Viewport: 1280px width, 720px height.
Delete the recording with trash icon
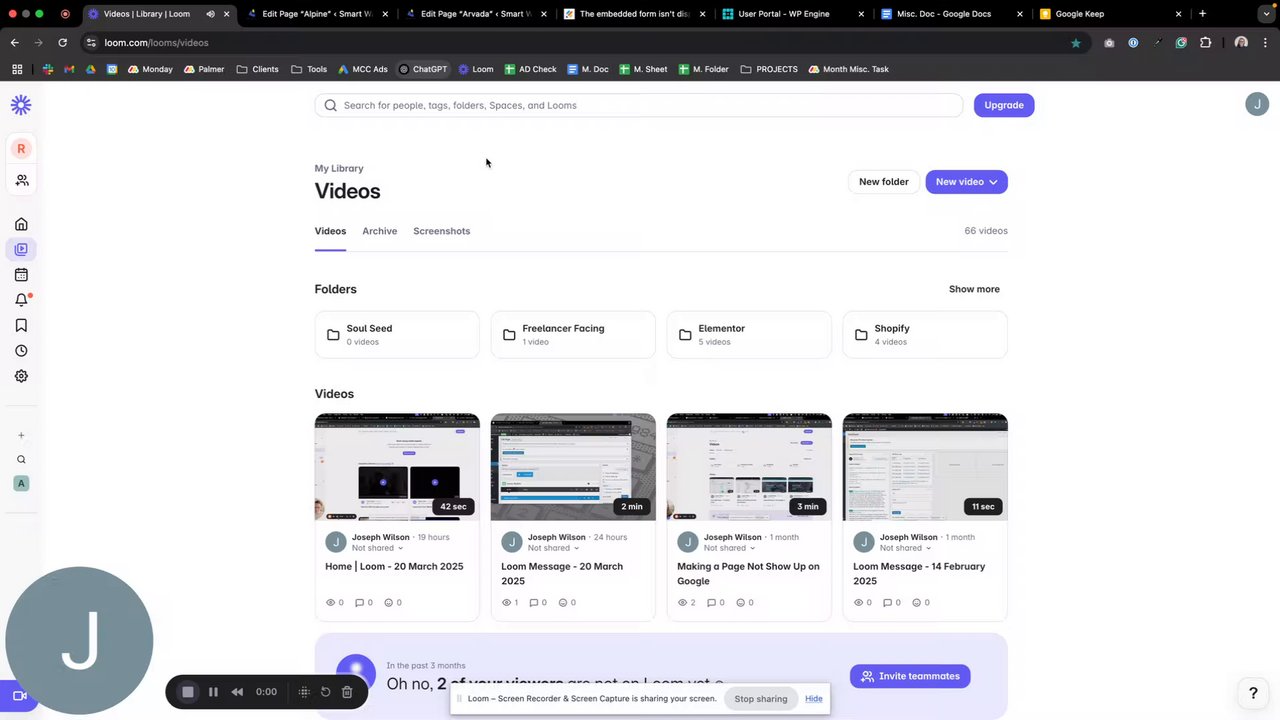click(347, 692)
